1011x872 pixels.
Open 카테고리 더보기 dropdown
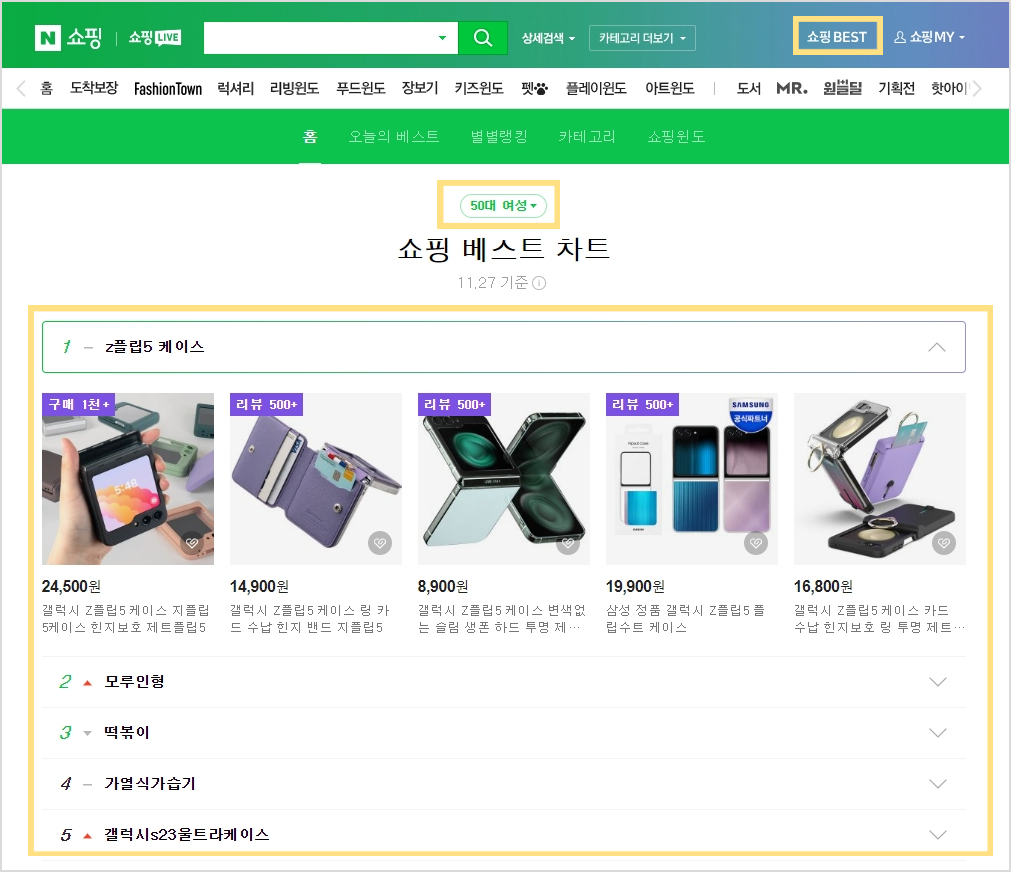tap(642, 38)
